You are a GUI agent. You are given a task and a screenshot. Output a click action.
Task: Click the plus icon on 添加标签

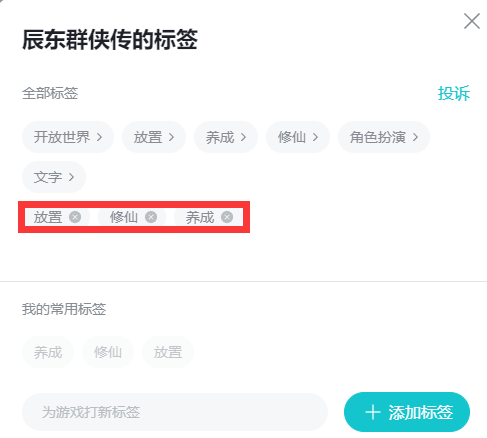tap(373, 412)
